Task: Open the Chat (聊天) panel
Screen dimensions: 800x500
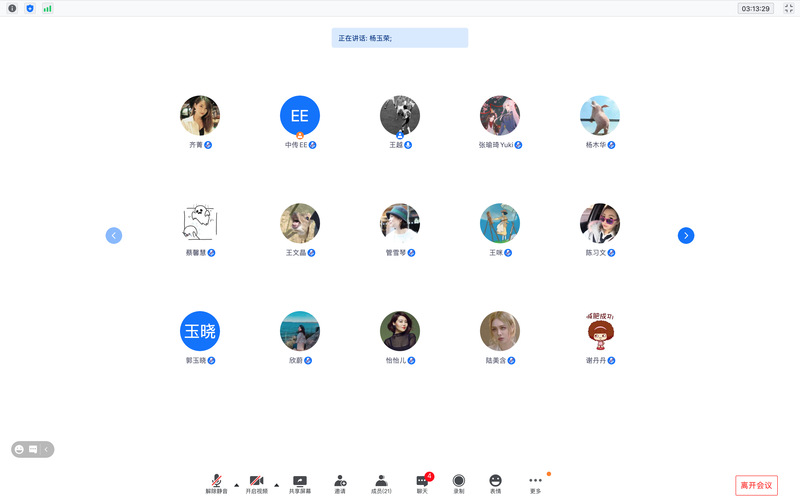Action: pyautogui.click(x=422, y=481)
